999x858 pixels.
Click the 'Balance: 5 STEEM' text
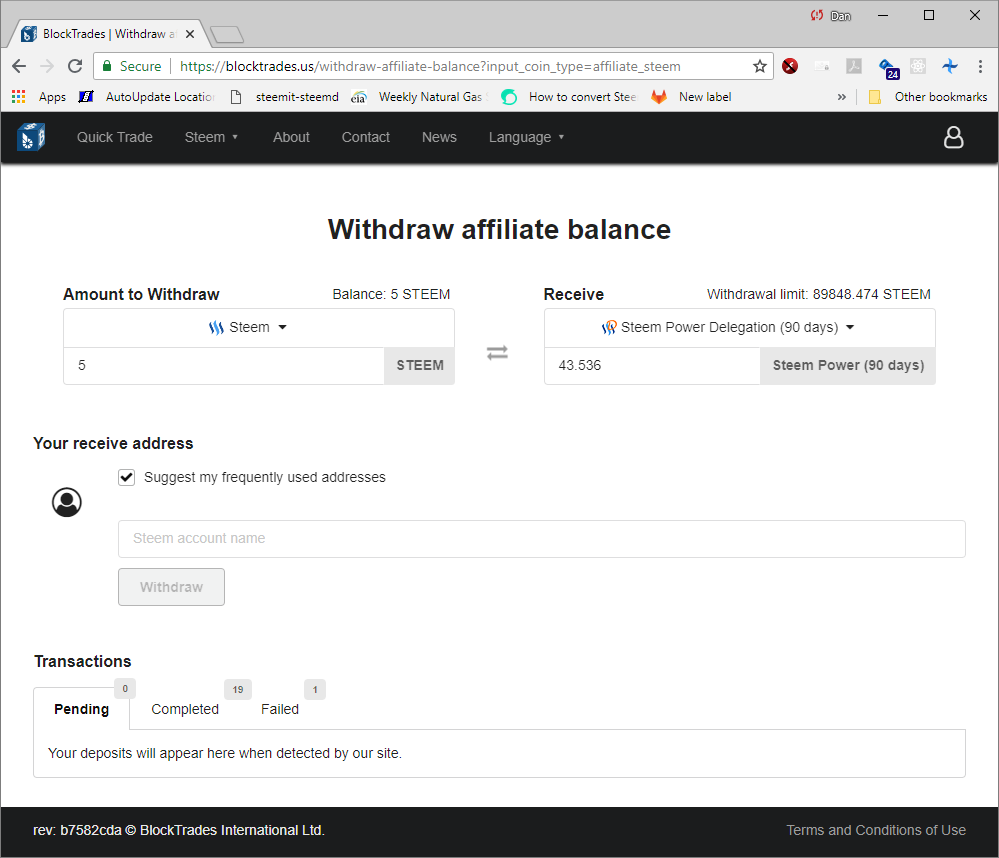(x=391, y=294)
